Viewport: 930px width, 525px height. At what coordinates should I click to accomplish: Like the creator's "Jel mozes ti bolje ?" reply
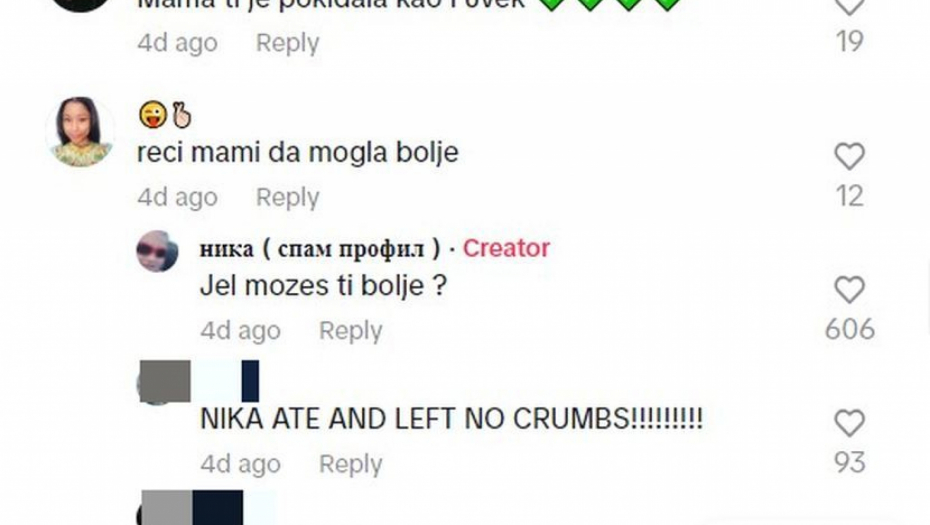[849, 290]
